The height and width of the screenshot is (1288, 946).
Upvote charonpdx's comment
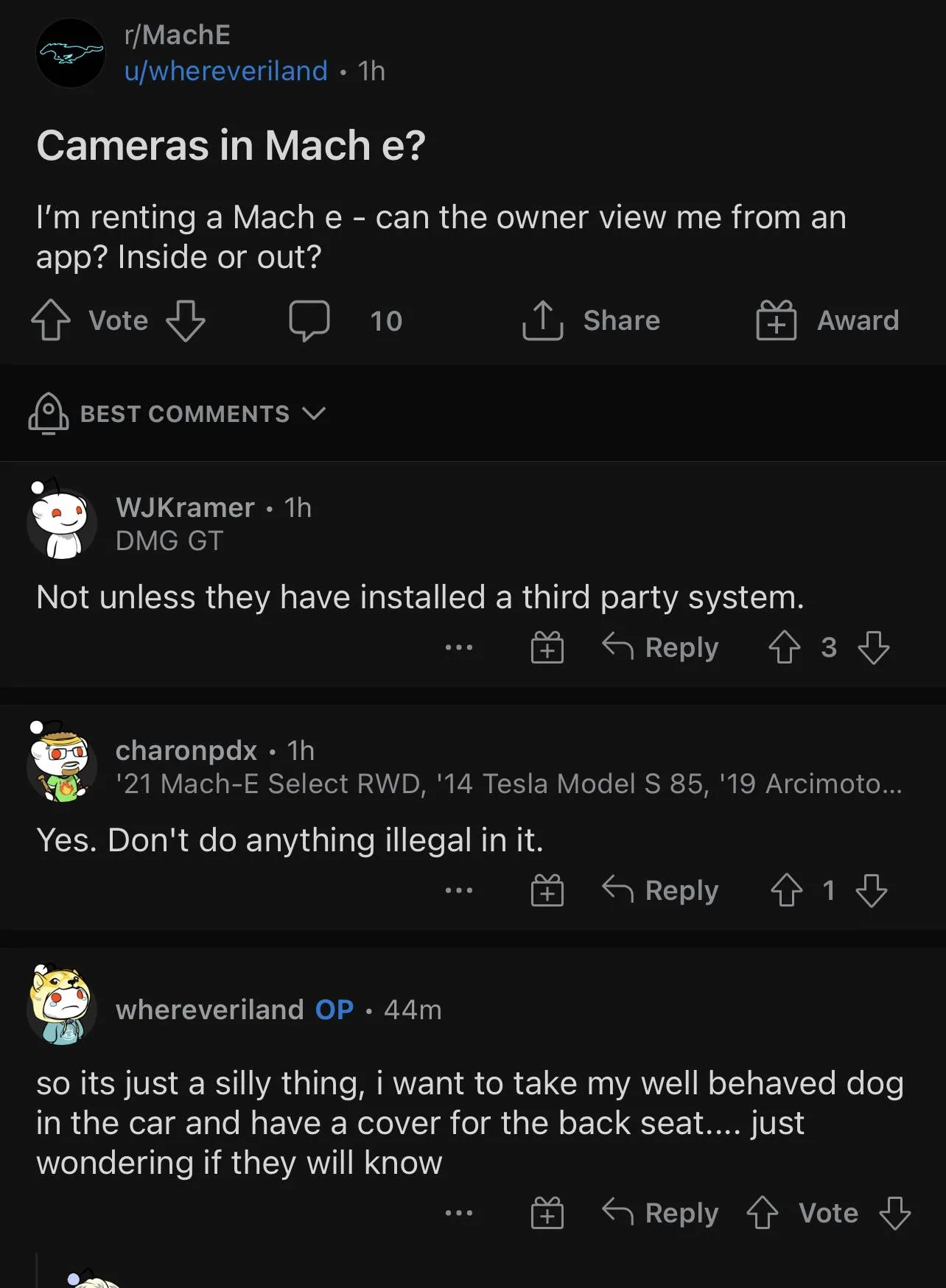pos(786,890)
